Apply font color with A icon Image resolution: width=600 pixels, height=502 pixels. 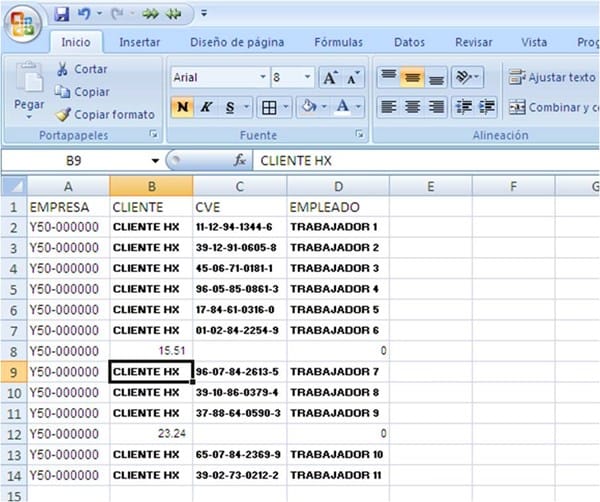point(342,107)
